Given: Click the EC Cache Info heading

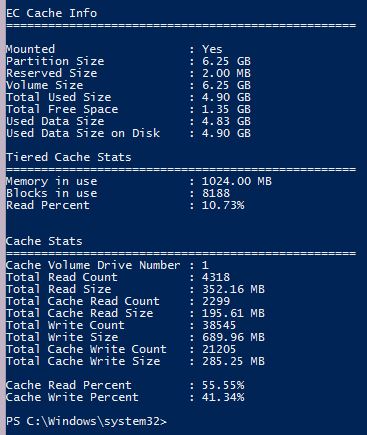Looking at the screenshot, I should pyautogui.click(x=52, y=13).
